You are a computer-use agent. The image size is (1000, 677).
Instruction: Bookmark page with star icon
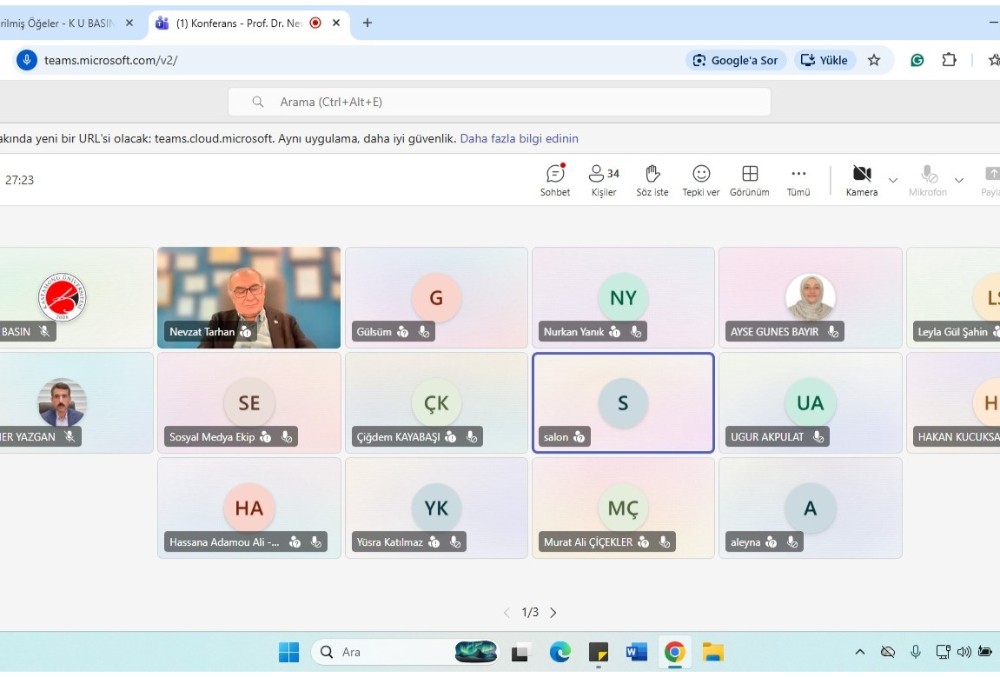pos(874,60)
